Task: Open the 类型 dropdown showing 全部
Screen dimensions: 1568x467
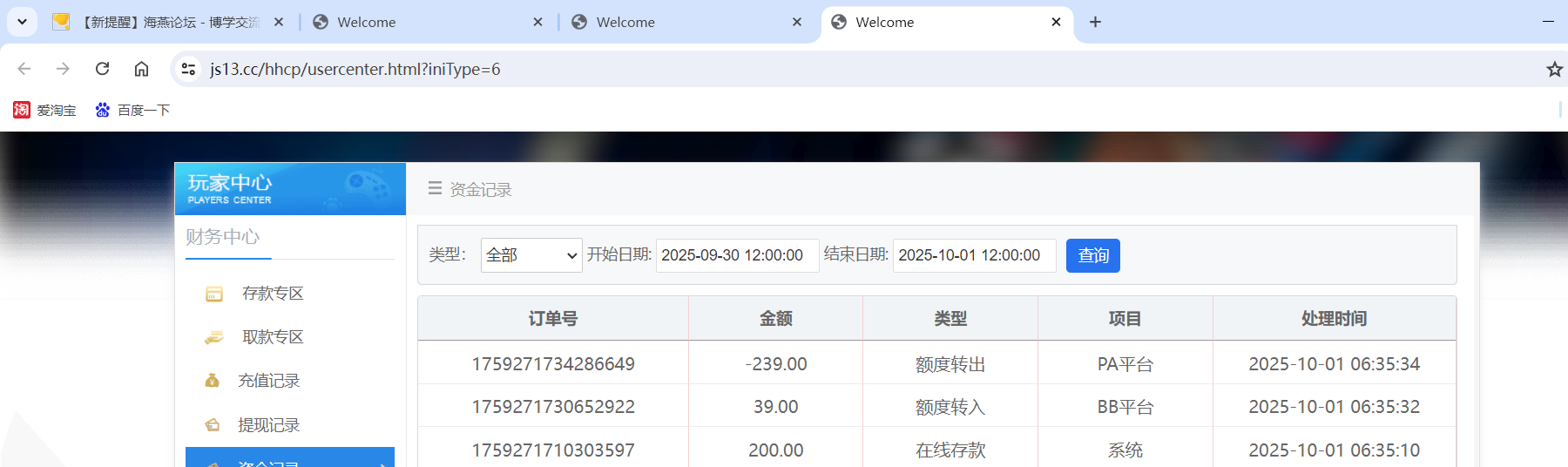Action: [531, 255]
